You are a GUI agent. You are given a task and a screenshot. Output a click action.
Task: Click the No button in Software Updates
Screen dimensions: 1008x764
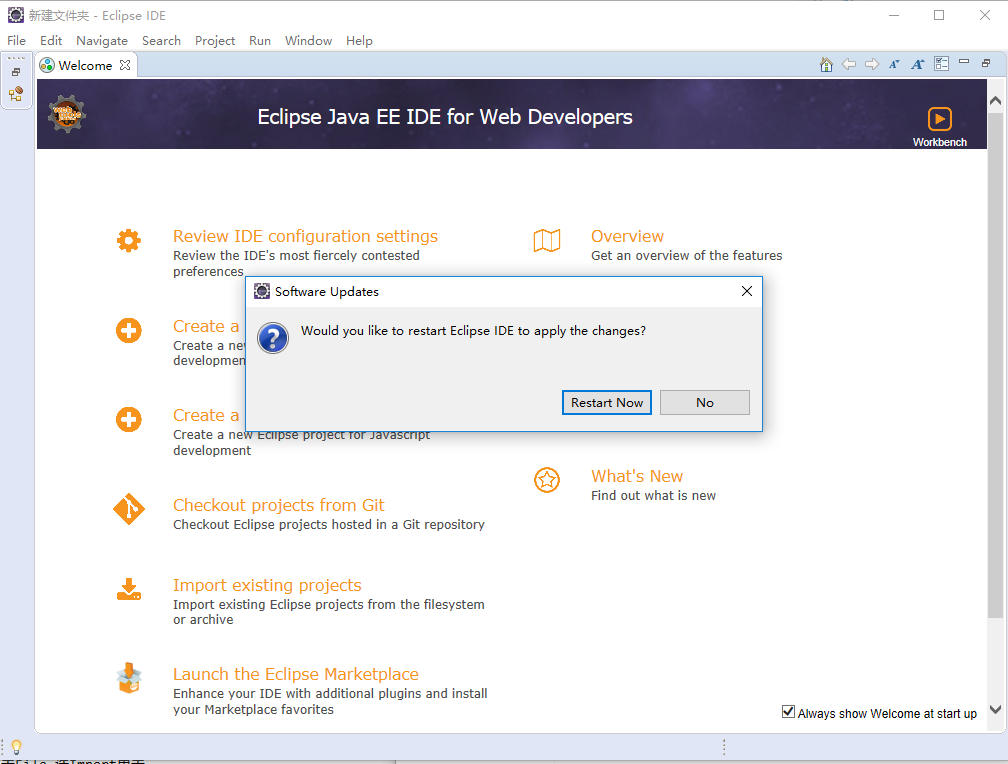coord(705,403)
